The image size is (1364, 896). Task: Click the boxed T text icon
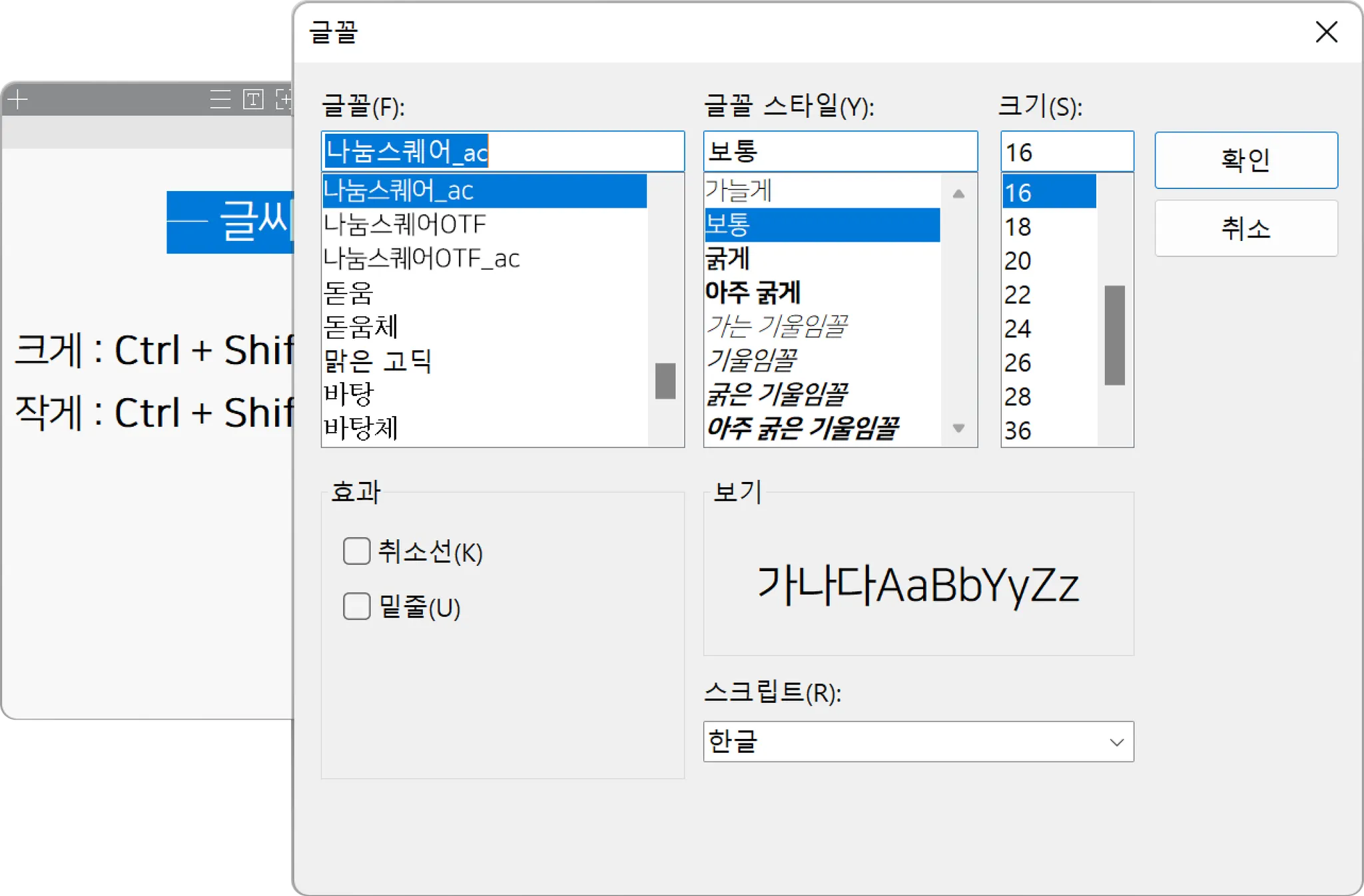point(253,100)
